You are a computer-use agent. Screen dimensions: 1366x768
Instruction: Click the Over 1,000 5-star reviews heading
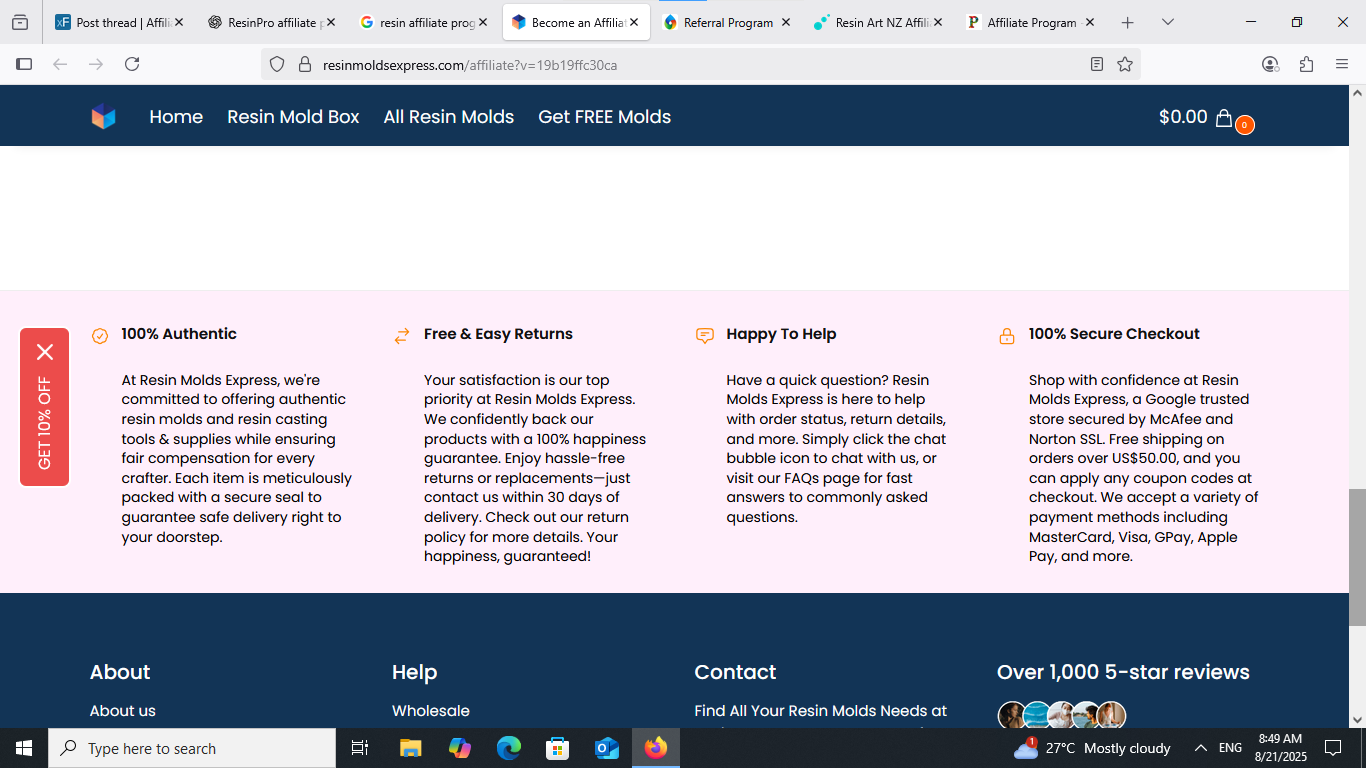[1123, 672]
